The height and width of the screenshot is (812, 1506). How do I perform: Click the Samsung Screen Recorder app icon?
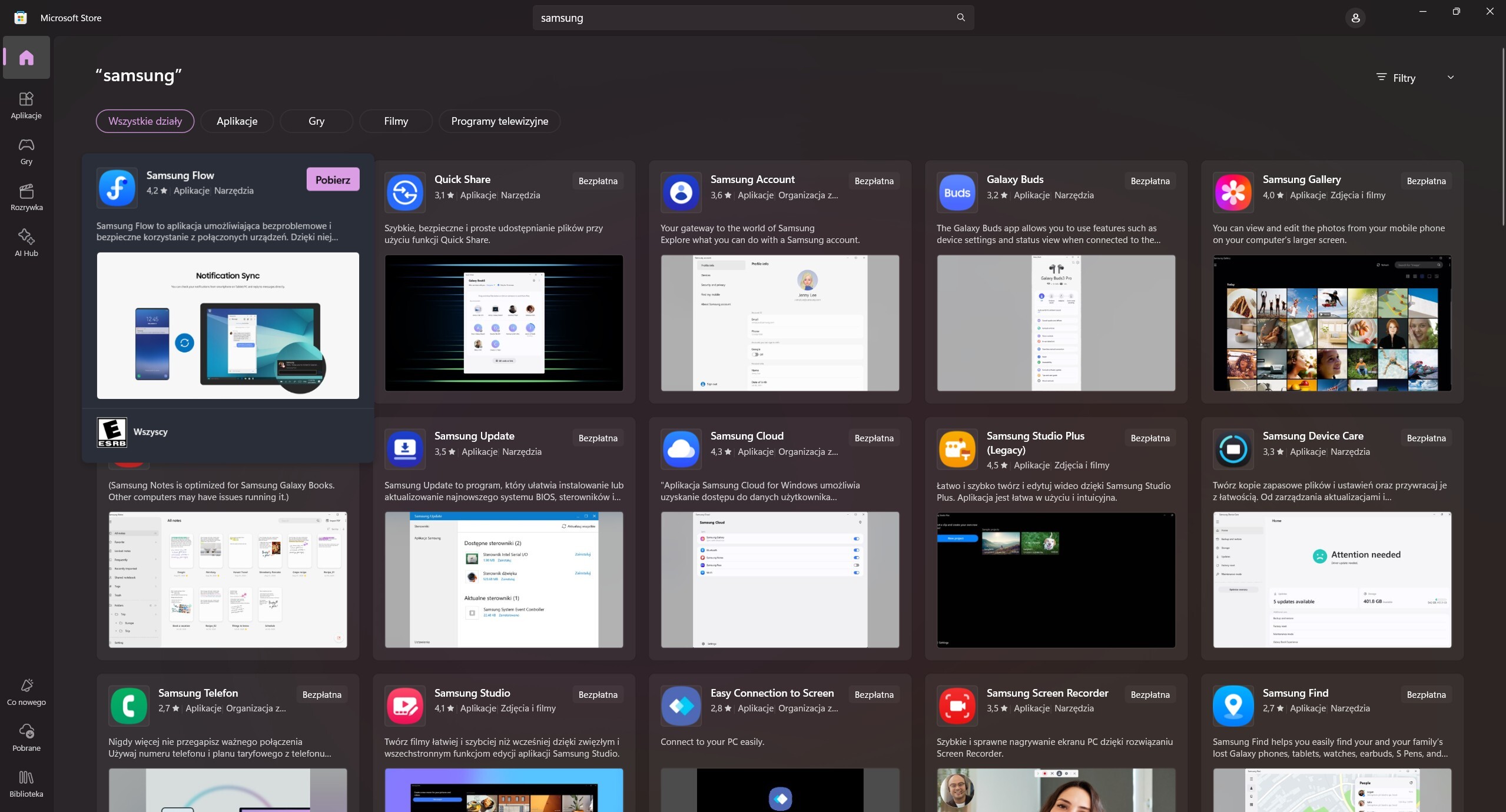click(957, 705)
